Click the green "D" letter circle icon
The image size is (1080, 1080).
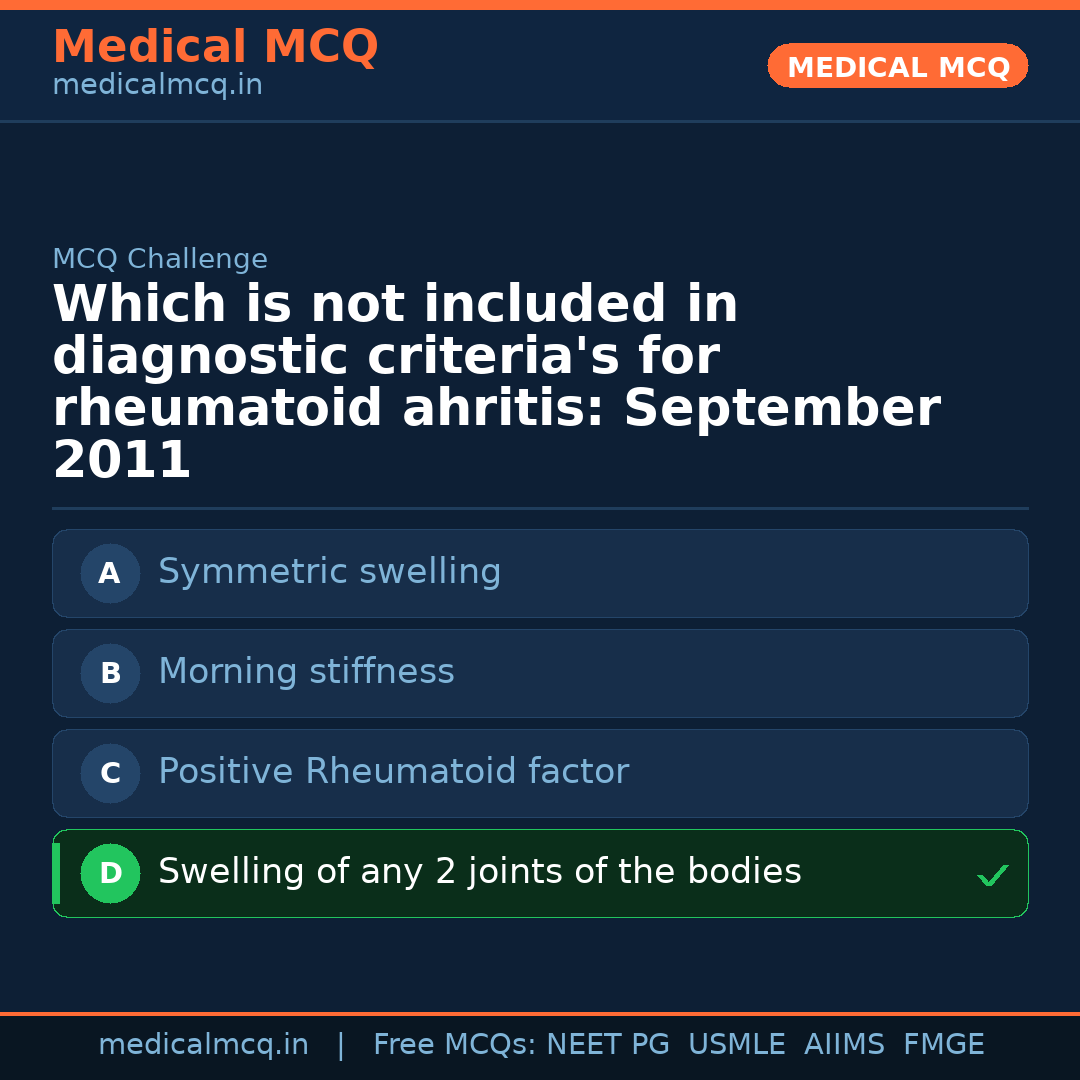[110, 874]
